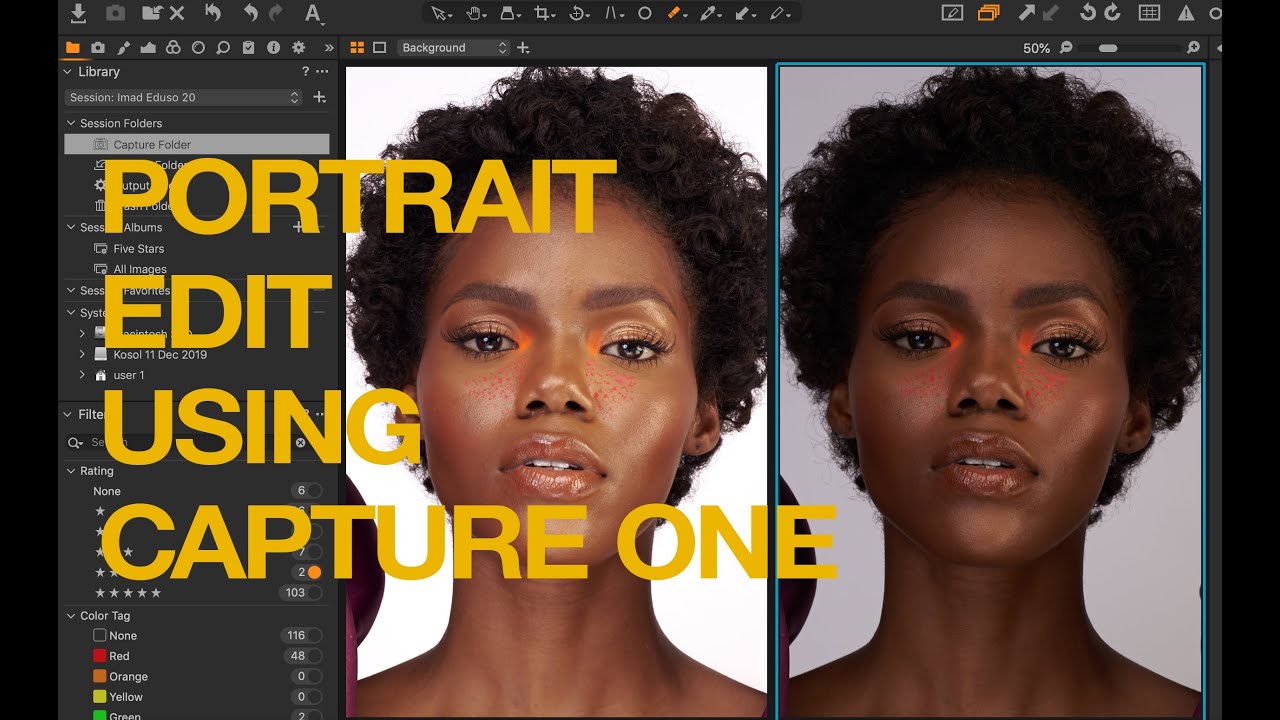Click the zoom out magnifier icon
Screen dimensions: 1280x720
1066,47
